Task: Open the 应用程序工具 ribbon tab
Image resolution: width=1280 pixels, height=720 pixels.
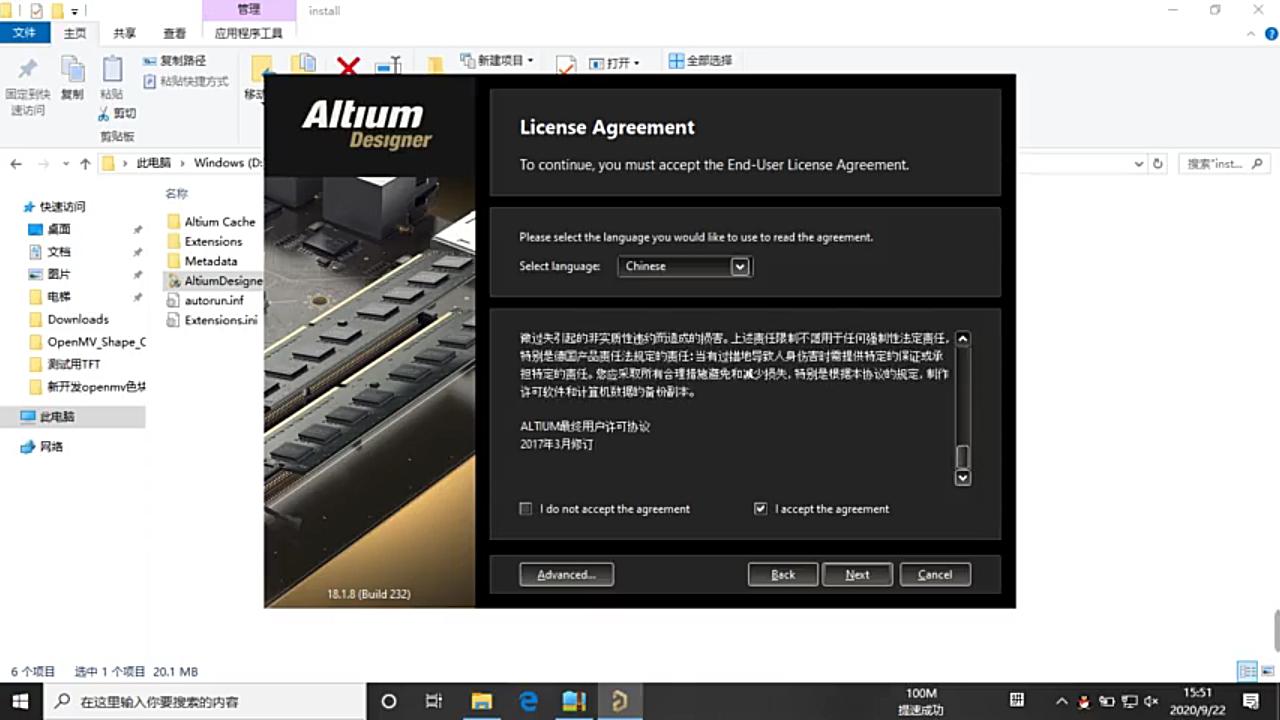Action: [249, 33]
